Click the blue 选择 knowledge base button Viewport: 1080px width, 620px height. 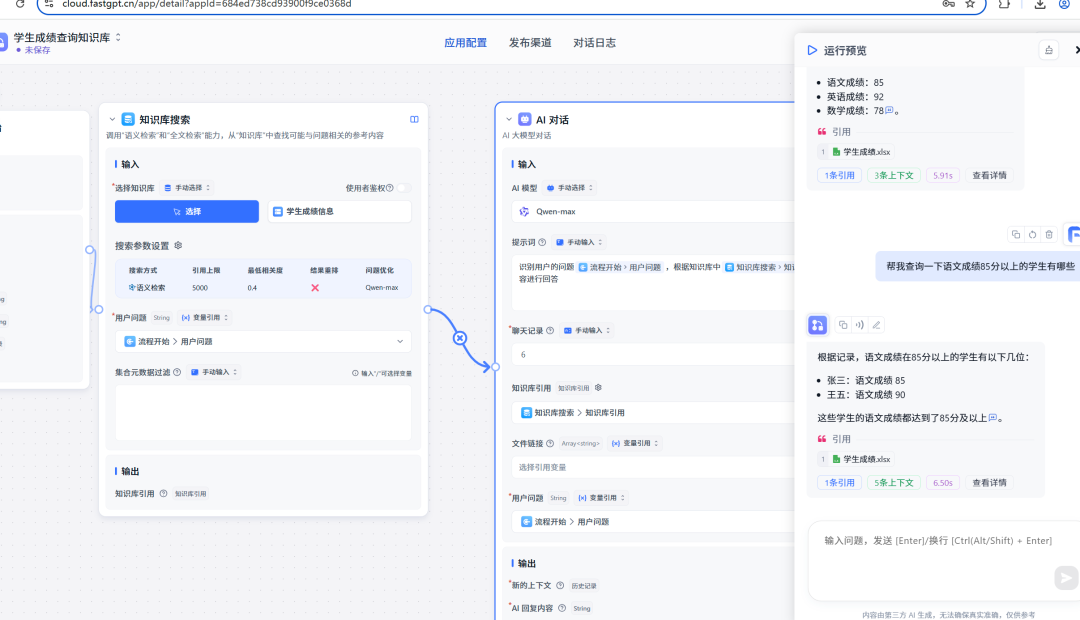click(x=187, y=211)
